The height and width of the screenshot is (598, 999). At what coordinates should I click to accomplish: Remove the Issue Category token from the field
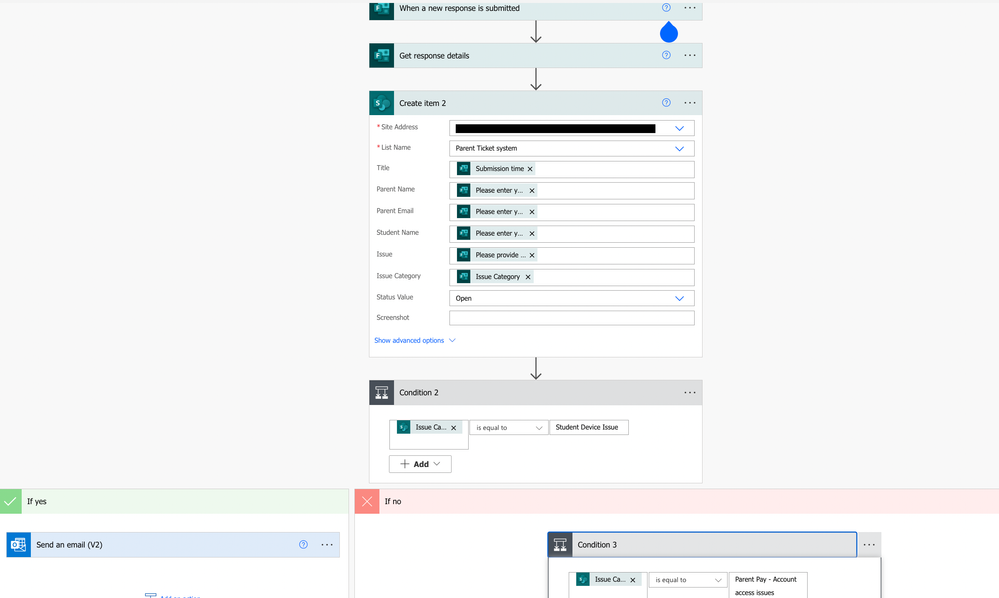coord(528,277)
